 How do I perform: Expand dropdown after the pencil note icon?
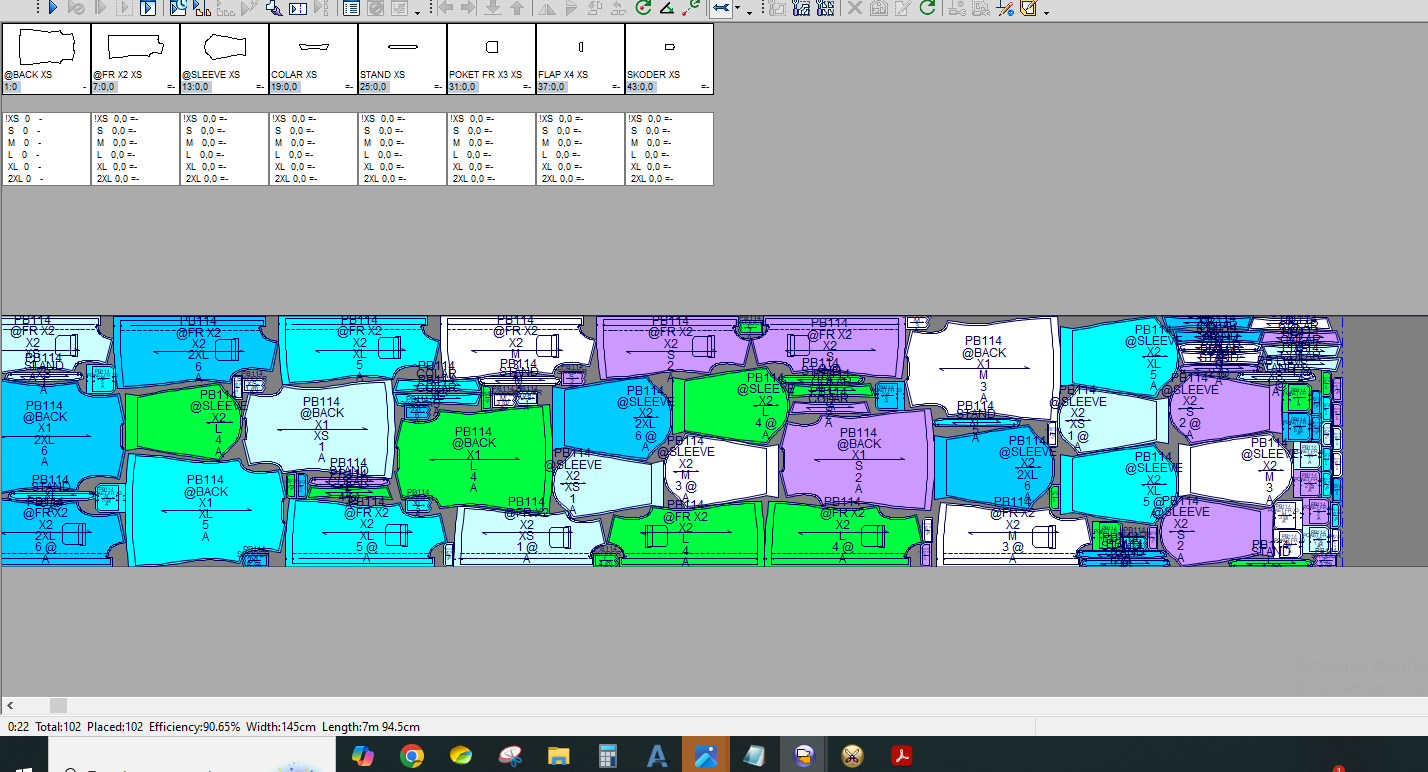pyautogui.click(x=1046, y=12)
